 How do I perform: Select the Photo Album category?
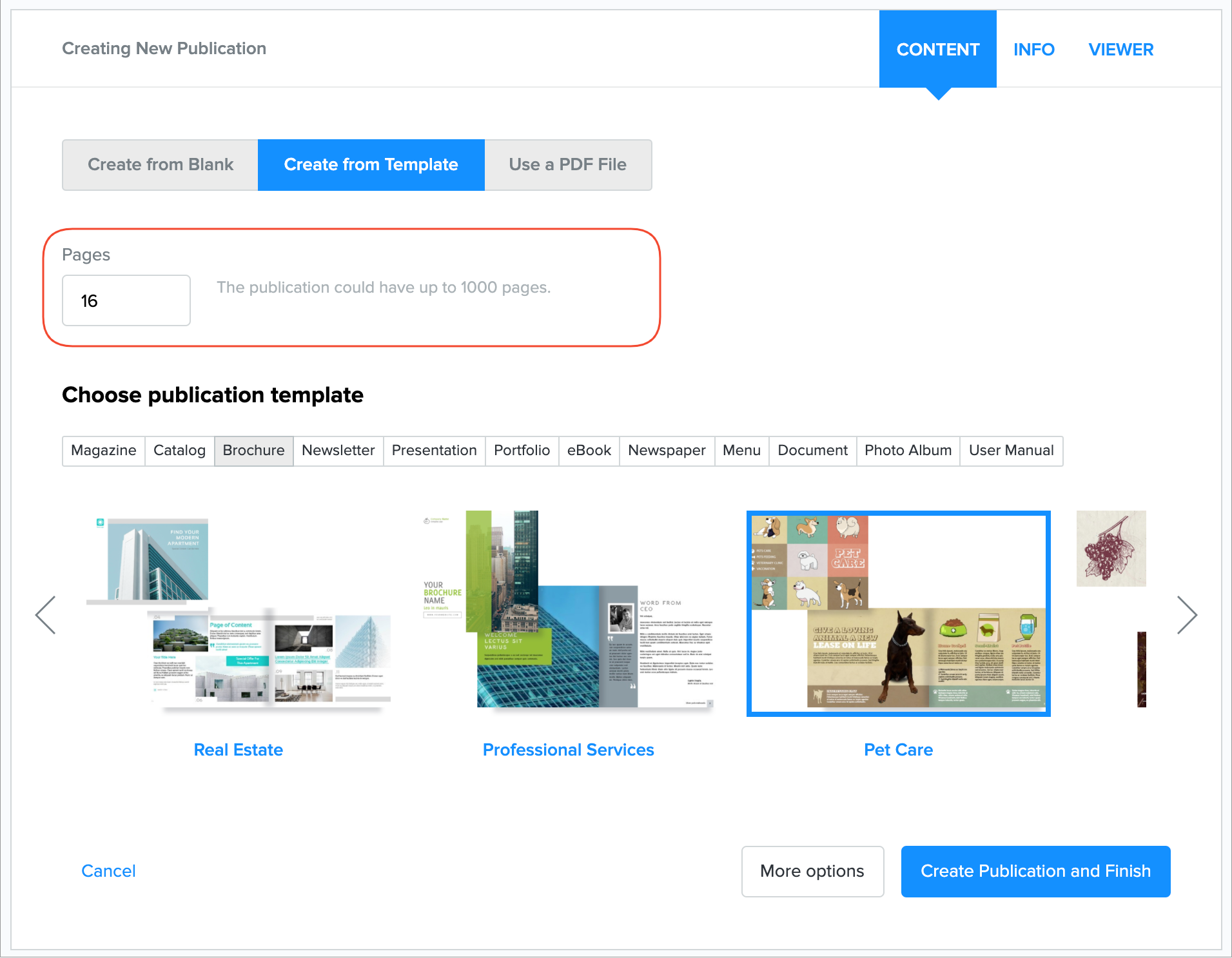[x=908, y=451]
